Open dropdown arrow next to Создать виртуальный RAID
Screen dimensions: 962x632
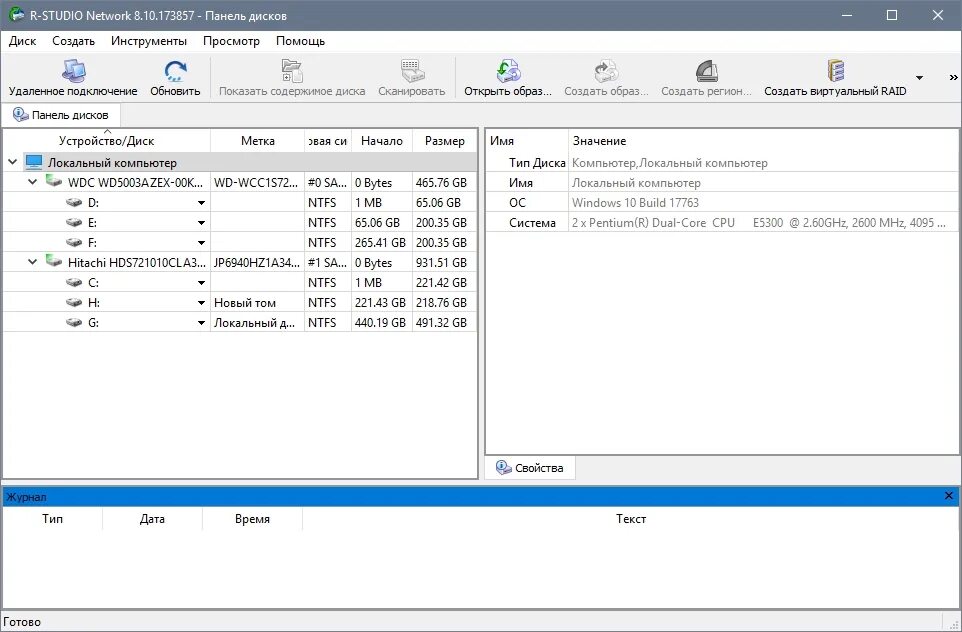tap(919, 78)
